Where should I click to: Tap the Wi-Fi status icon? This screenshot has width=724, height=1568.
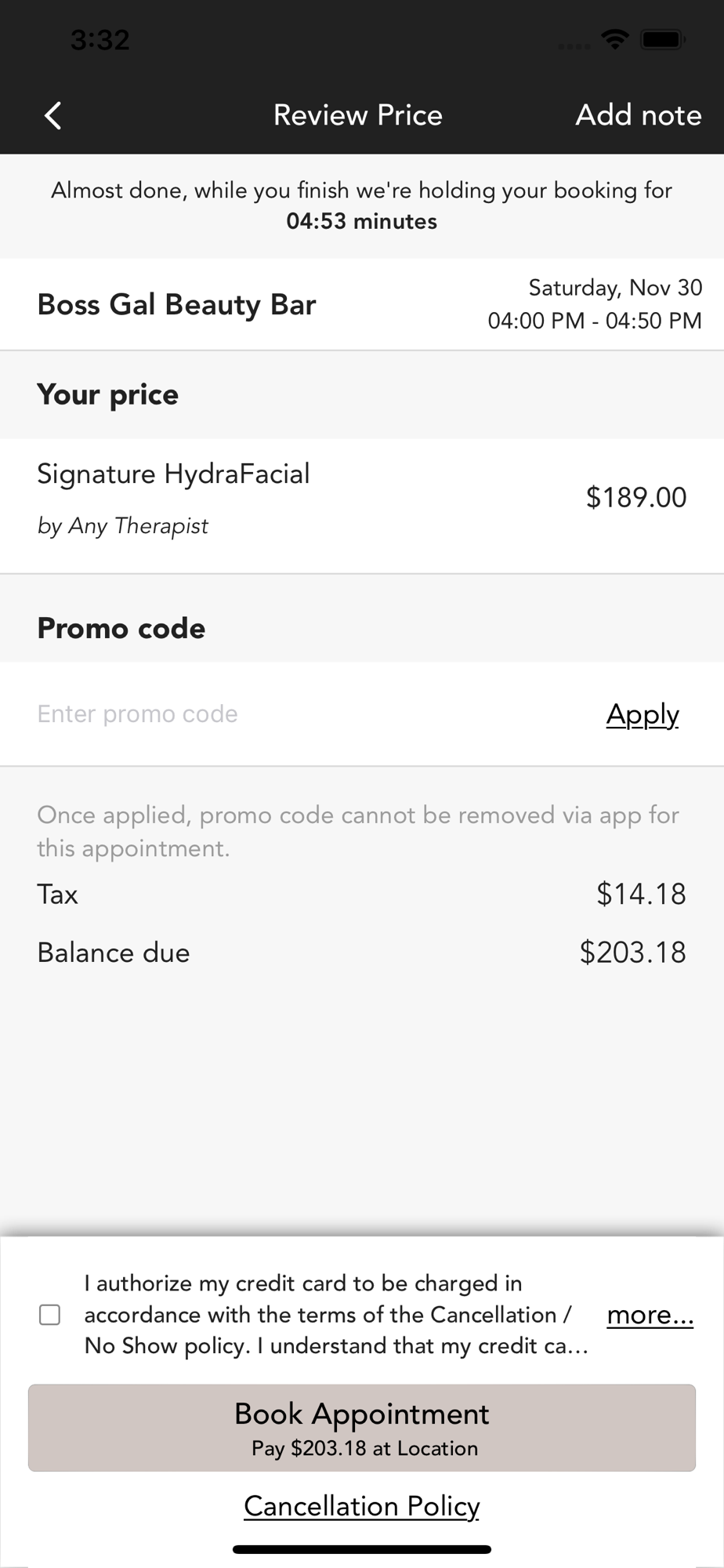pyautogui.click(x=616, y=38)
